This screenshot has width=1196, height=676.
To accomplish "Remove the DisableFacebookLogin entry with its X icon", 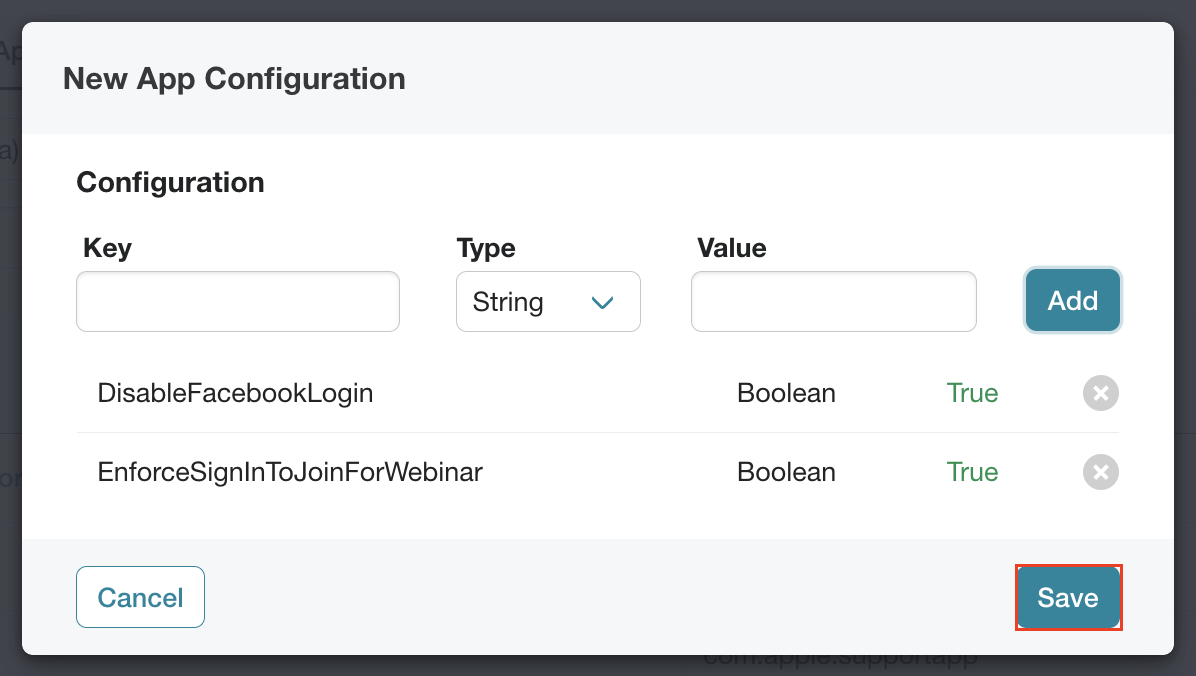I will (x=1101, y=393).
